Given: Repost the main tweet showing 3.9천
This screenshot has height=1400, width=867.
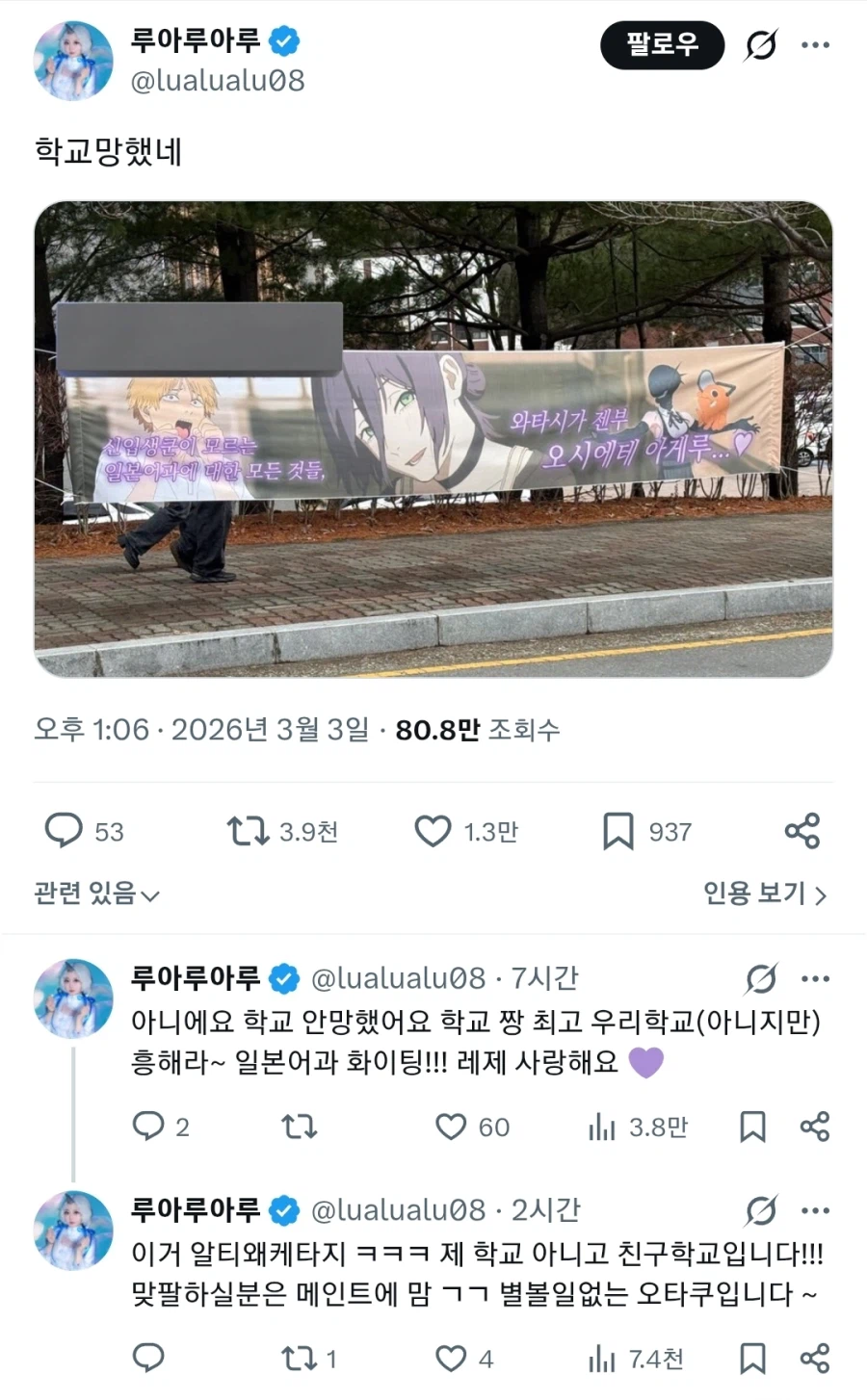Looking at the screenshot, I should tap(282, 831).
